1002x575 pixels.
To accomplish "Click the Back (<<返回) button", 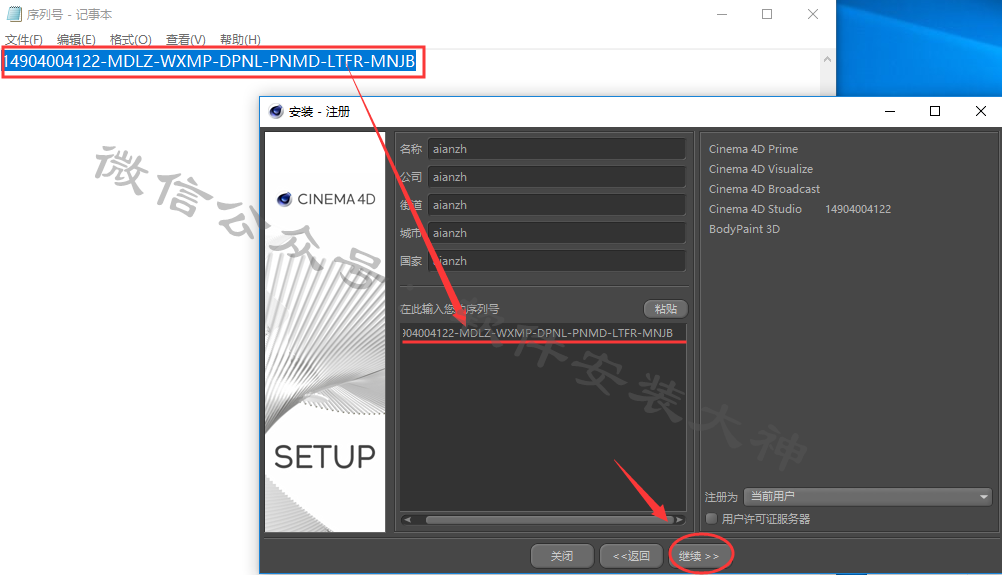I will (631, 556).
